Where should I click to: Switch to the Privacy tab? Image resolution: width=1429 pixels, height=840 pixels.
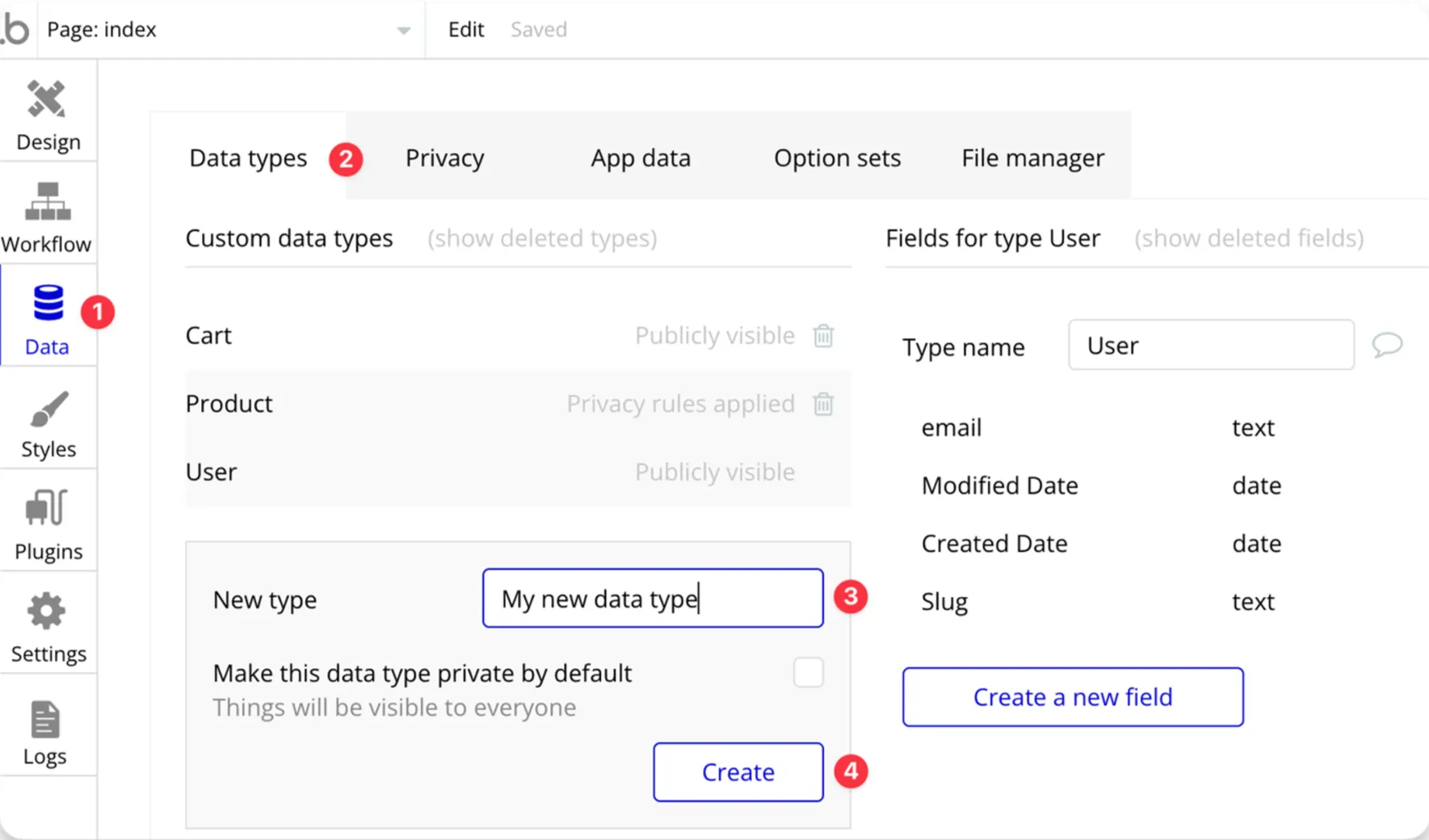(x=444, y=157)
